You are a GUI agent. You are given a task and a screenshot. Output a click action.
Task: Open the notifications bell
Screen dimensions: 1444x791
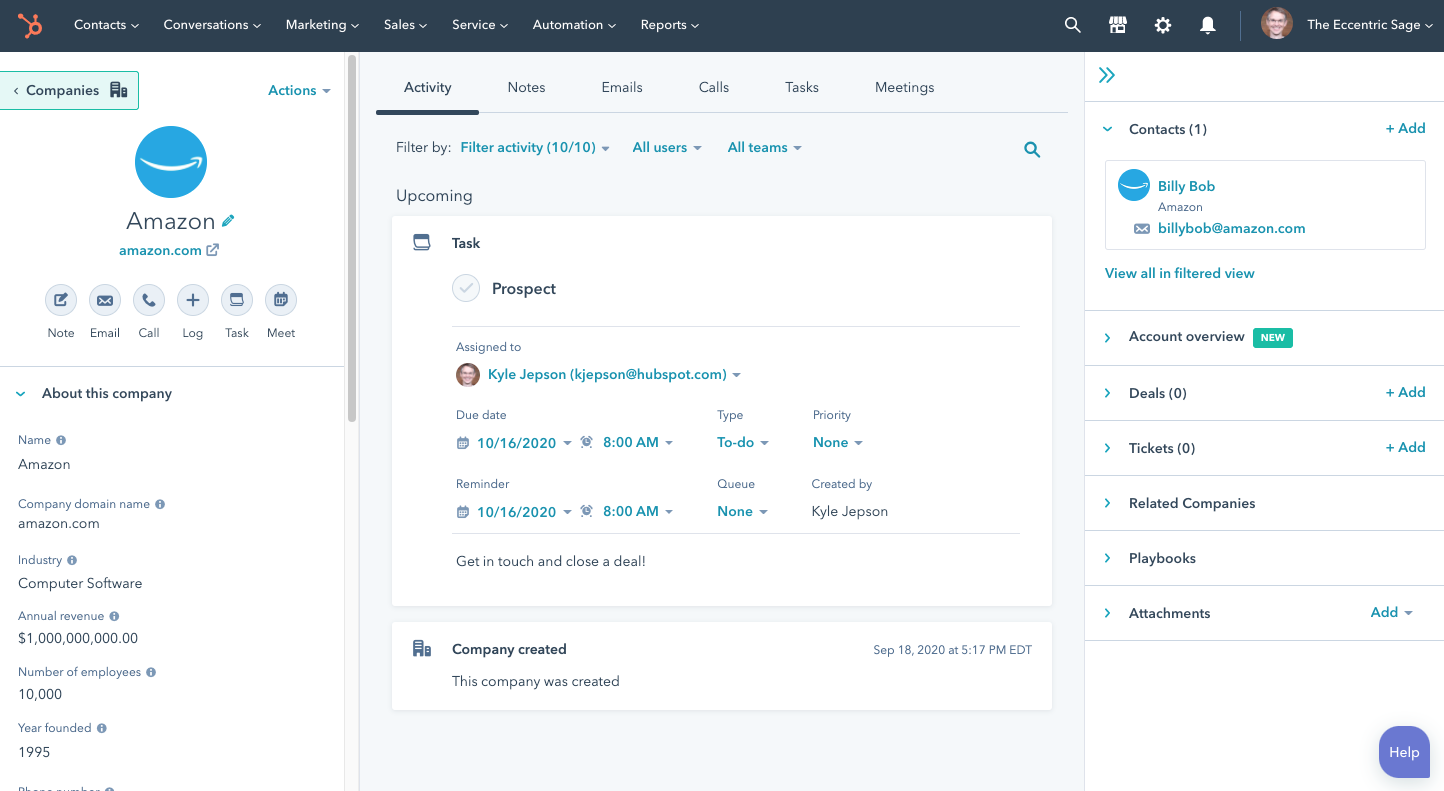pyautogui.click(x=1207, y=24)
